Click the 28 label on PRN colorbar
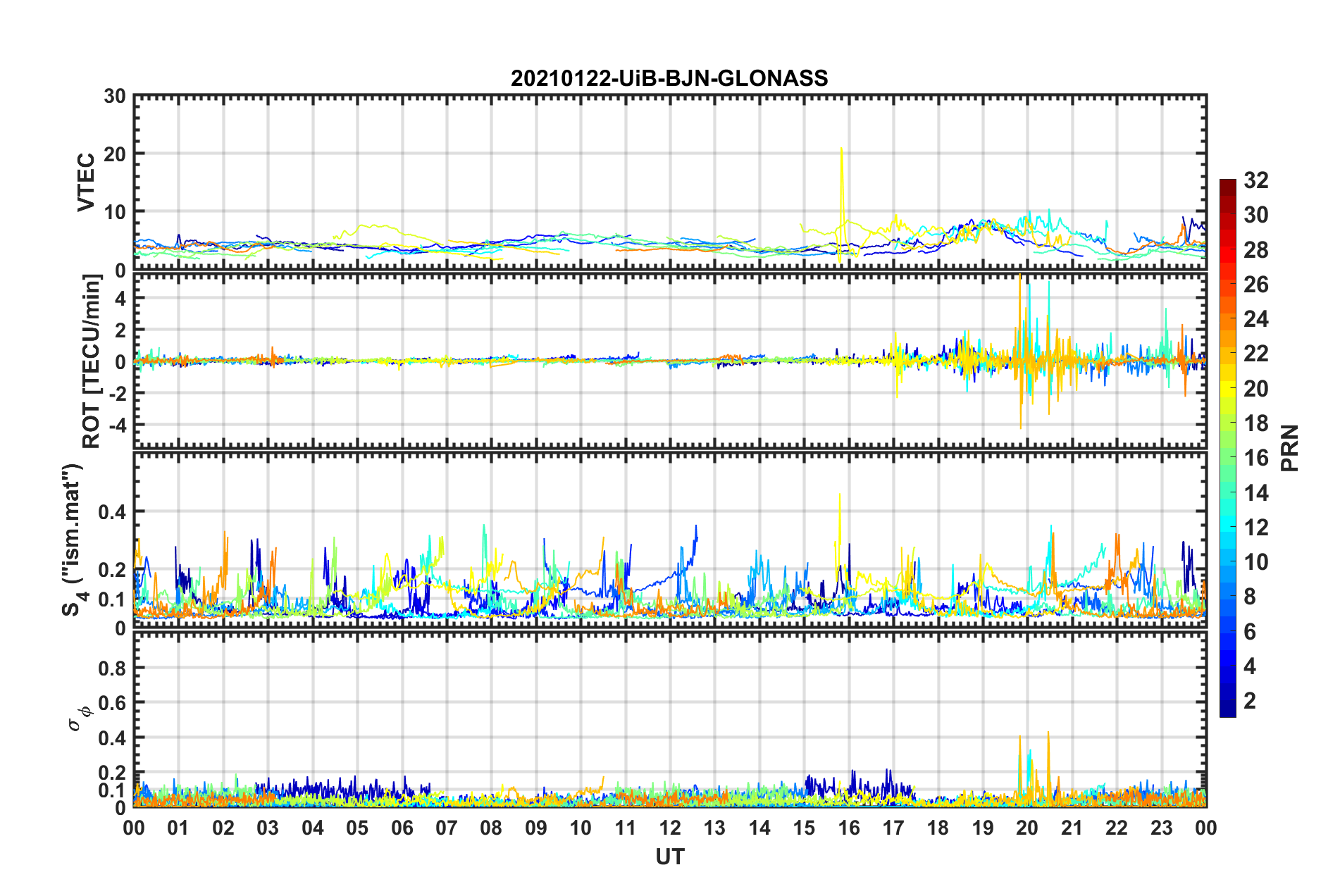 pos(1256,250)
